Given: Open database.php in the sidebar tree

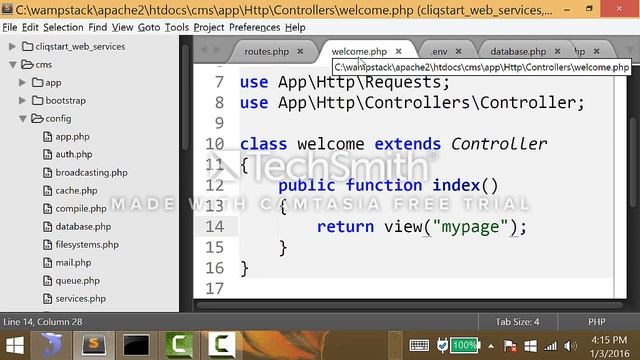Looking at the screenshot, I should (83, 226).
